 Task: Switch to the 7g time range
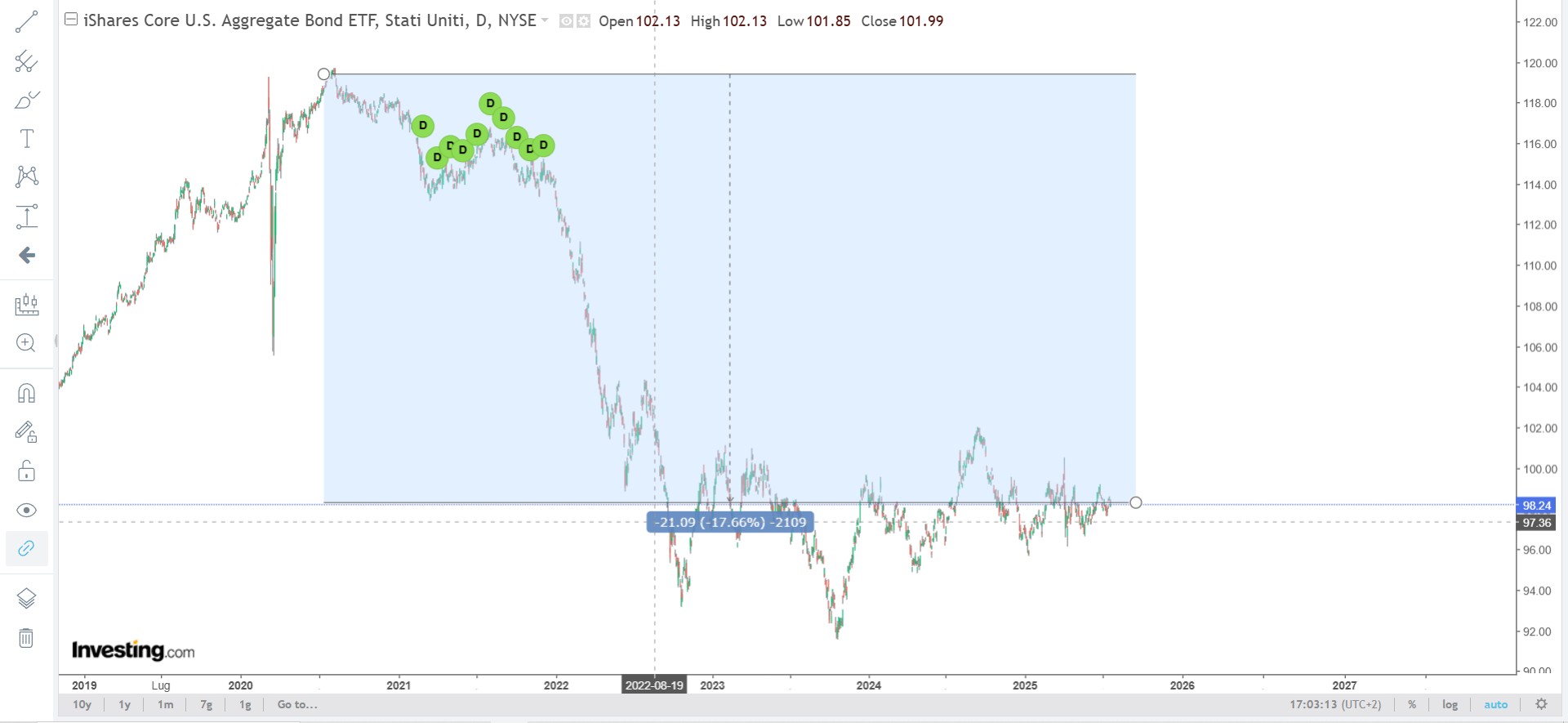point(207,704)
